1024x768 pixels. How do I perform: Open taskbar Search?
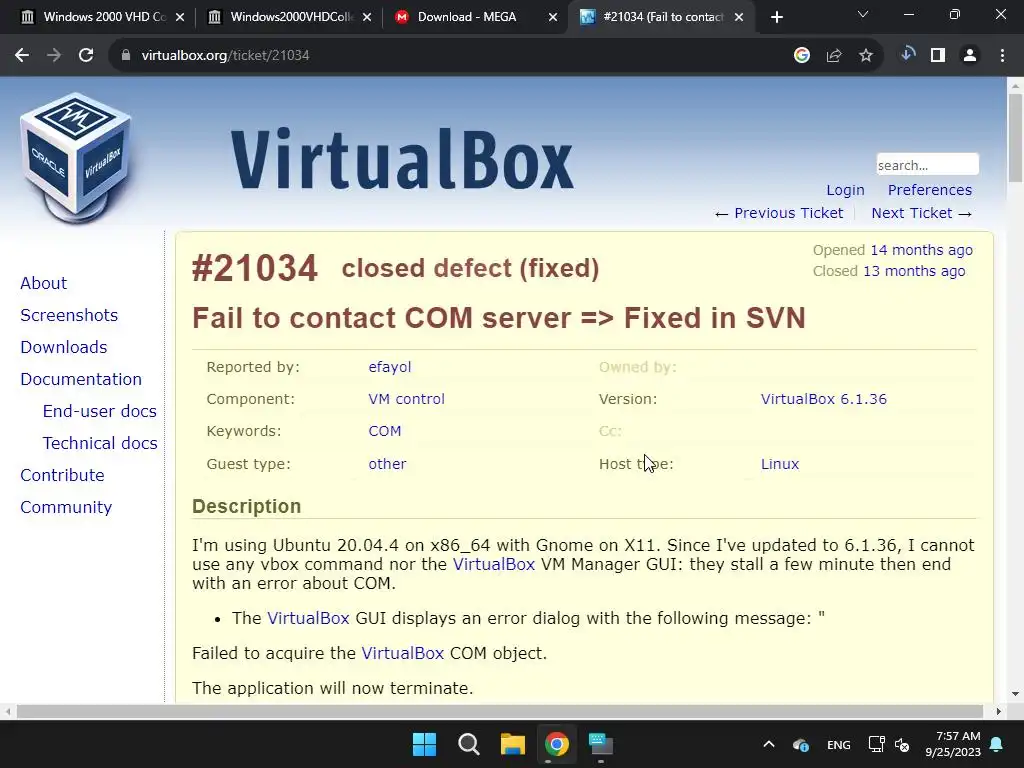pos(468,744)
